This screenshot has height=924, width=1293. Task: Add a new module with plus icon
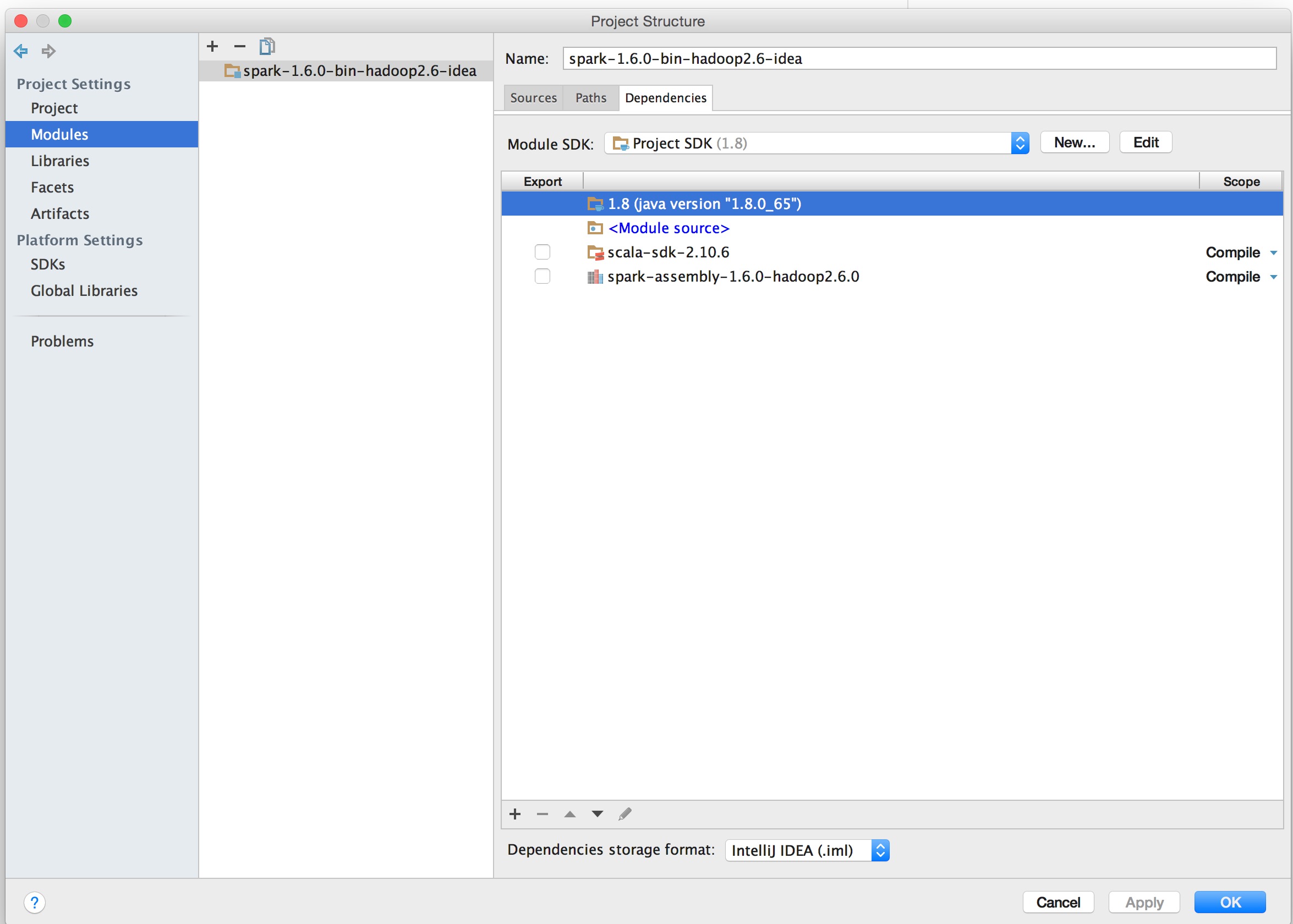point(212,46)
